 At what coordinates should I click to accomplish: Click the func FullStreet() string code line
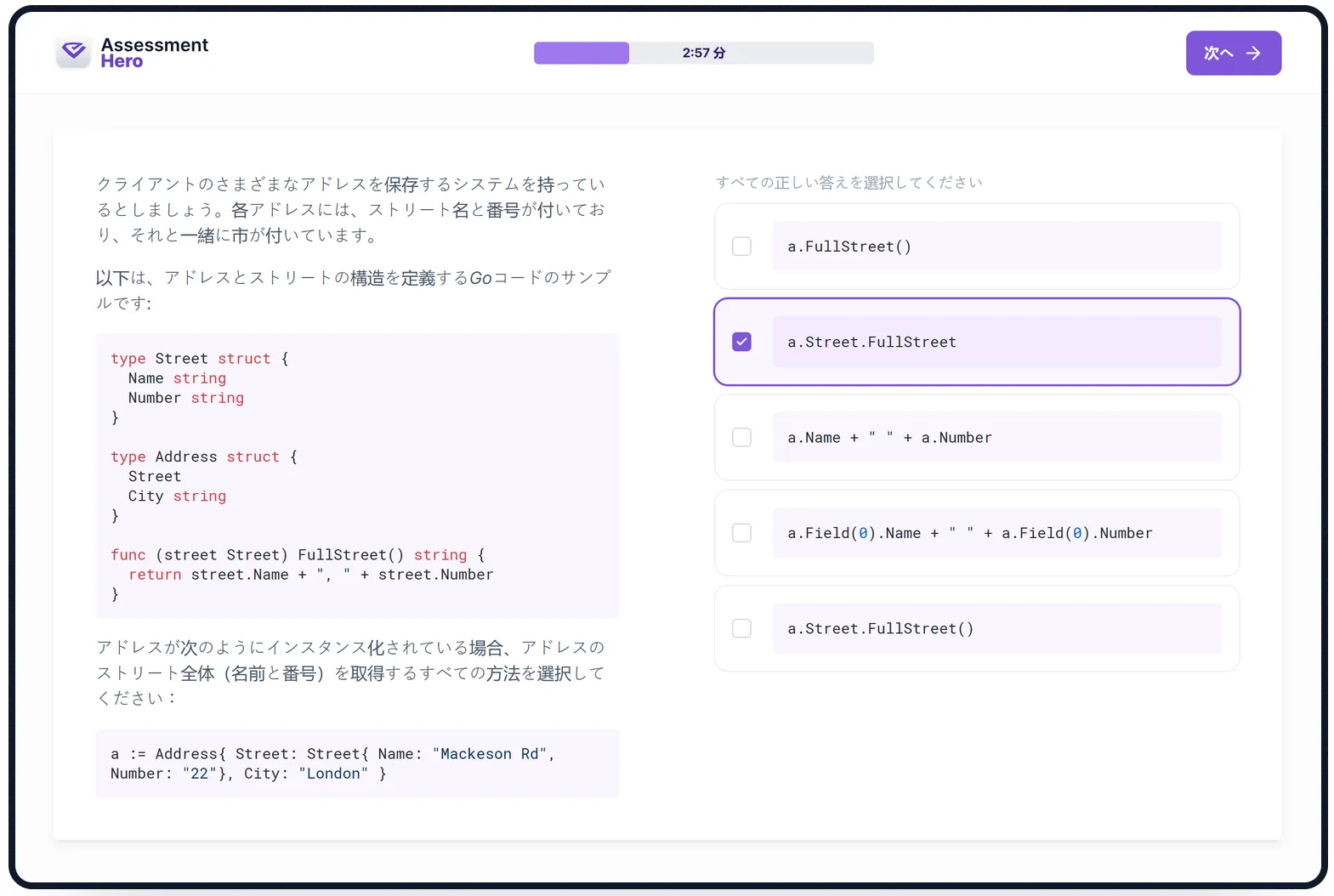pos(298,555)
